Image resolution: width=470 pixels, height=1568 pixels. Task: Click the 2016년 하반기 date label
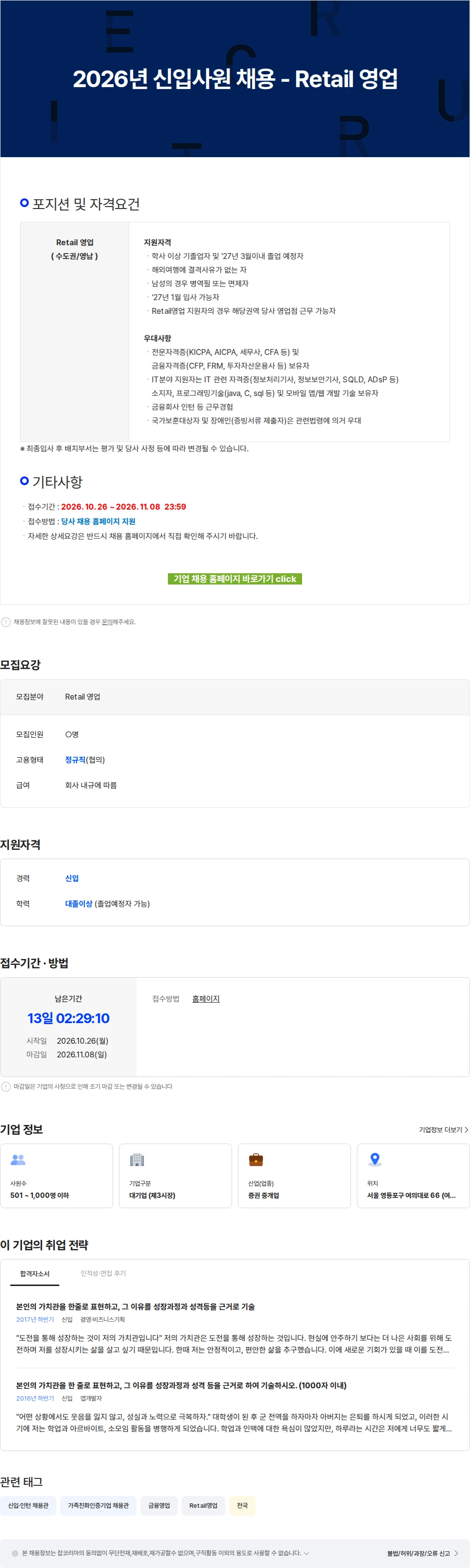click(35, 1398)
